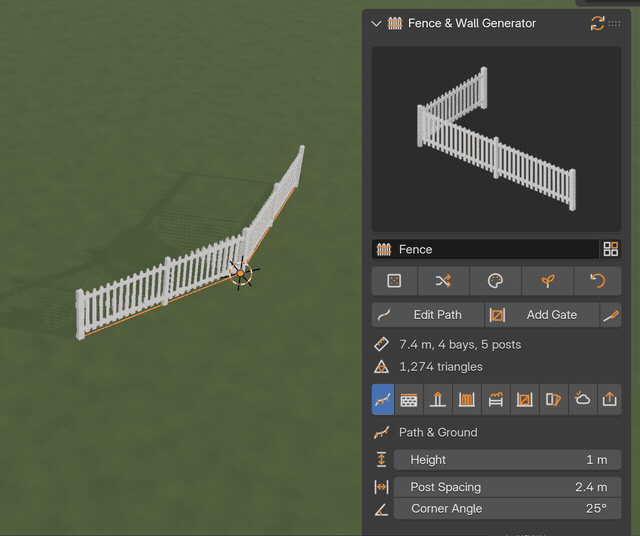Click the reset undo arrow icon button
This screenshot has height=536, width=640.
(598, 281)
